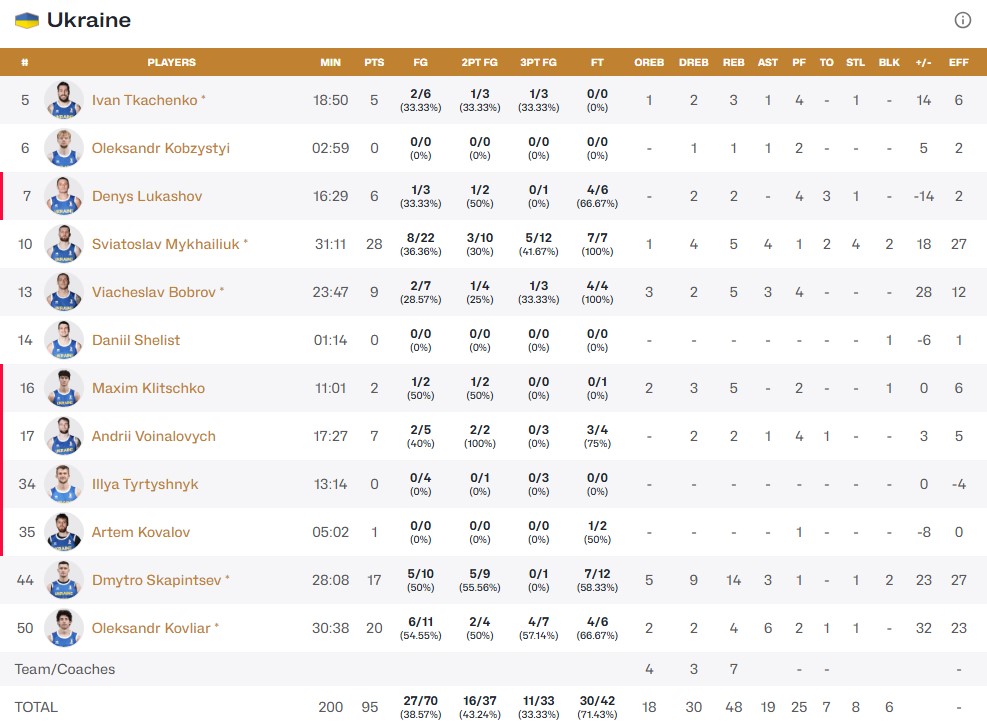Open Viacheslav Bobrov's player photo

(64, 292)
